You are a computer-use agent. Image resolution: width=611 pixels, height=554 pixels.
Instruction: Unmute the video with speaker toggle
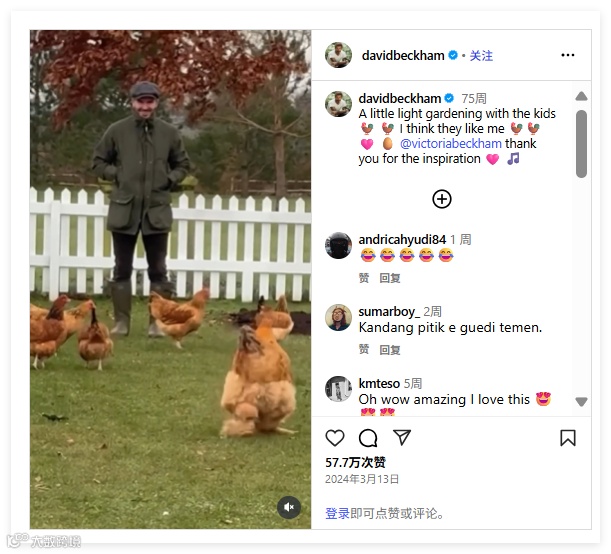coord(289,507)
